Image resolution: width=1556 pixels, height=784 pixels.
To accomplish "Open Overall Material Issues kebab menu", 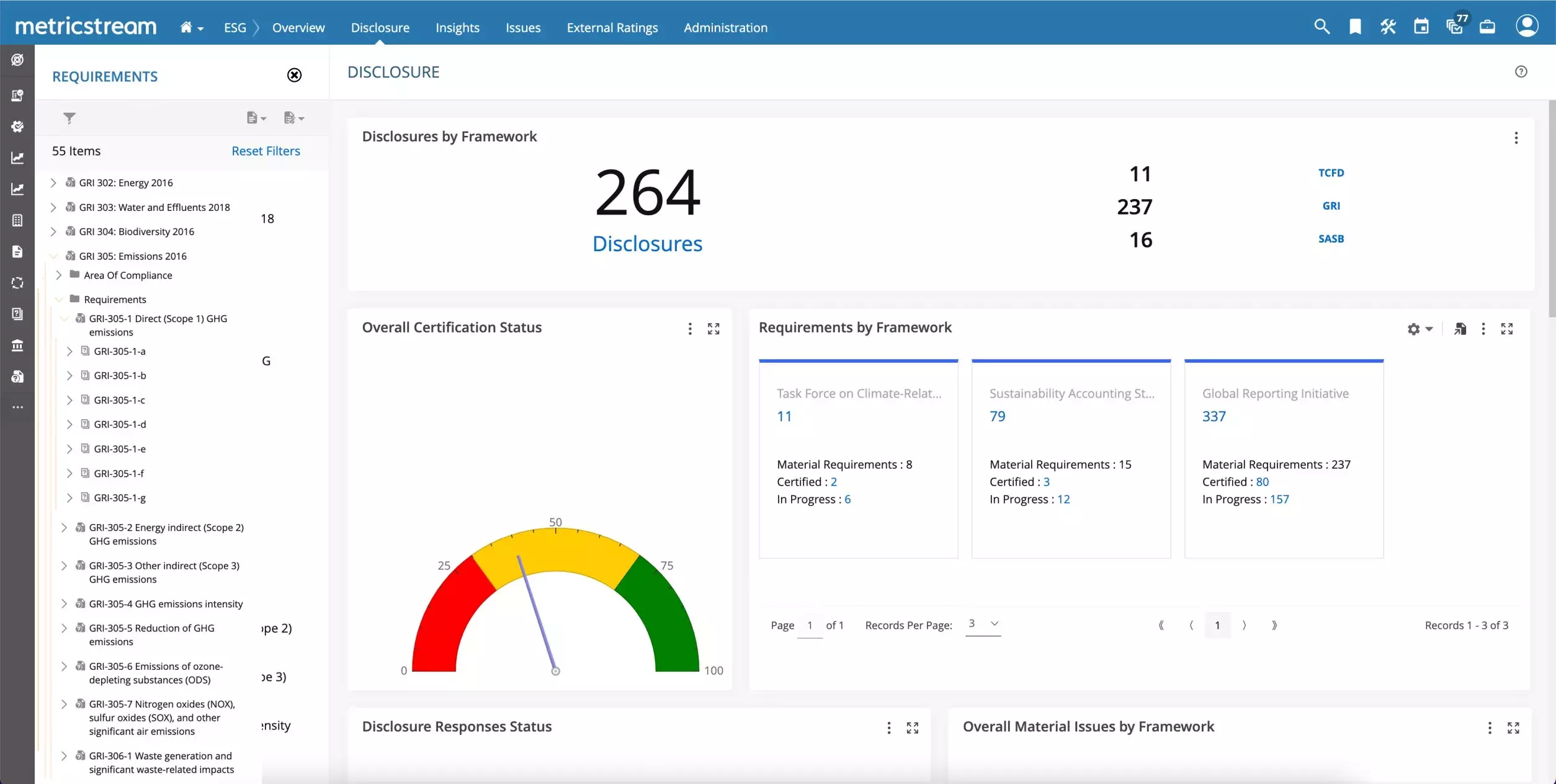I will click(x=1490, y=728).
